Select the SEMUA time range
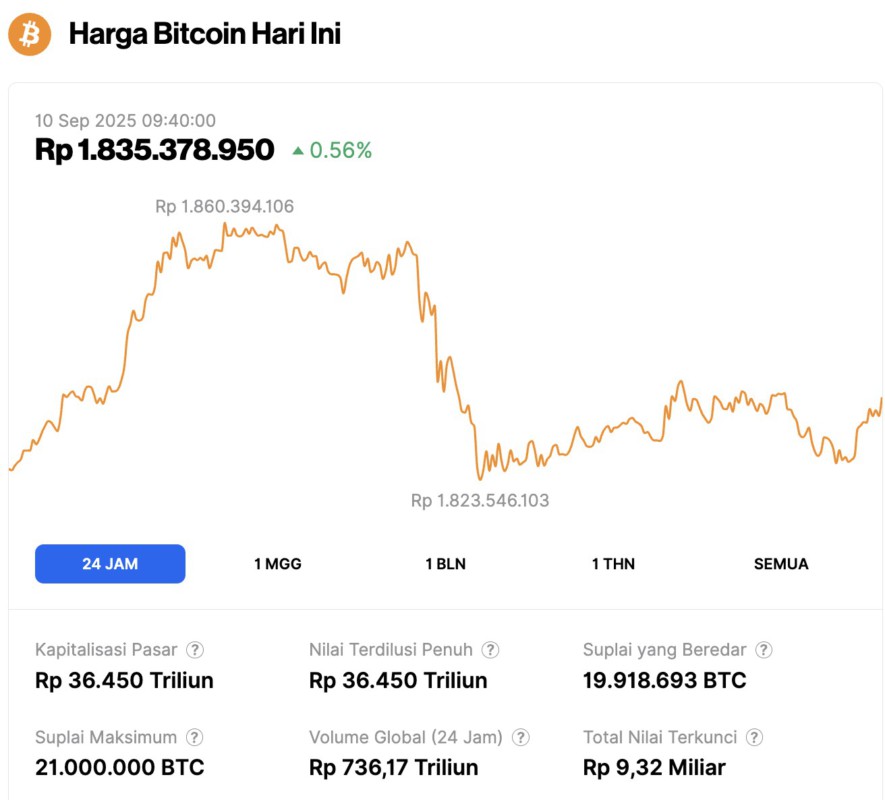 (x=780, y=563)
